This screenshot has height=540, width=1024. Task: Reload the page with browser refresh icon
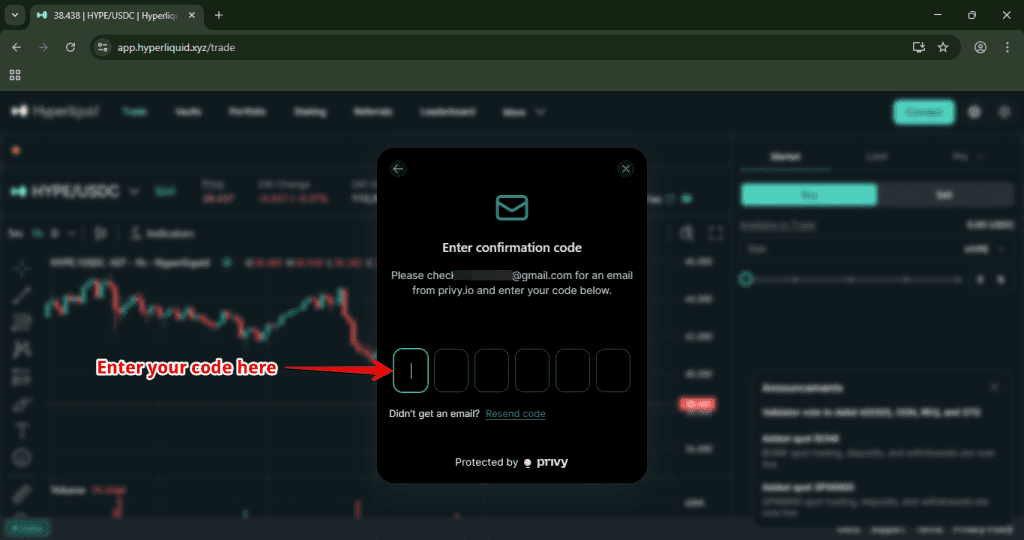pos(70,47)
